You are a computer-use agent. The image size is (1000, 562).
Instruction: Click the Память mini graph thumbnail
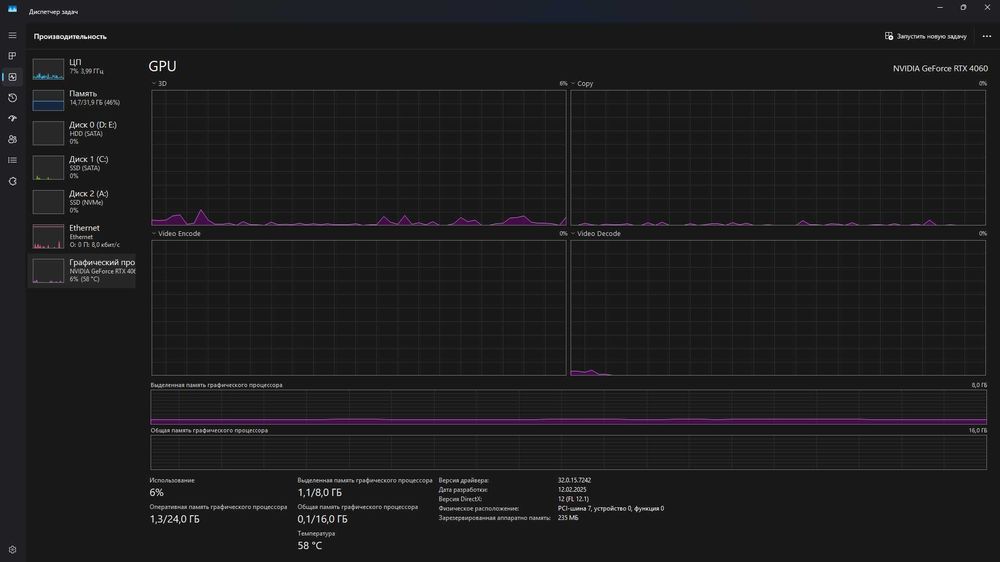(x=48, y=100)
